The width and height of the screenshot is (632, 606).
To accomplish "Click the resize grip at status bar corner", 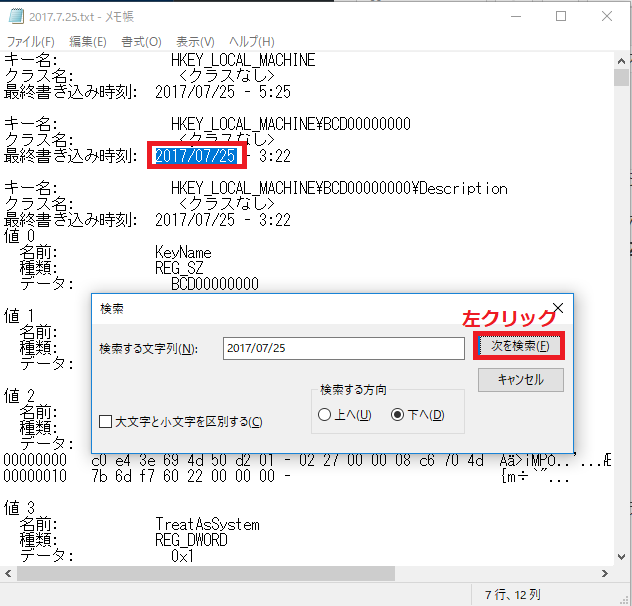I will (626, 600).
